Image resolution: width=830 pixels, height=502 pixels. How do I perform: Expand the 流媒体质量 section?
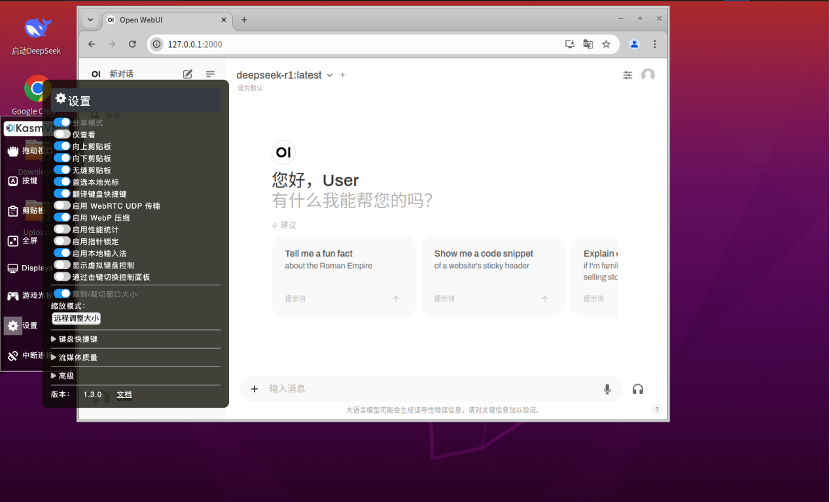coord(74,357)
